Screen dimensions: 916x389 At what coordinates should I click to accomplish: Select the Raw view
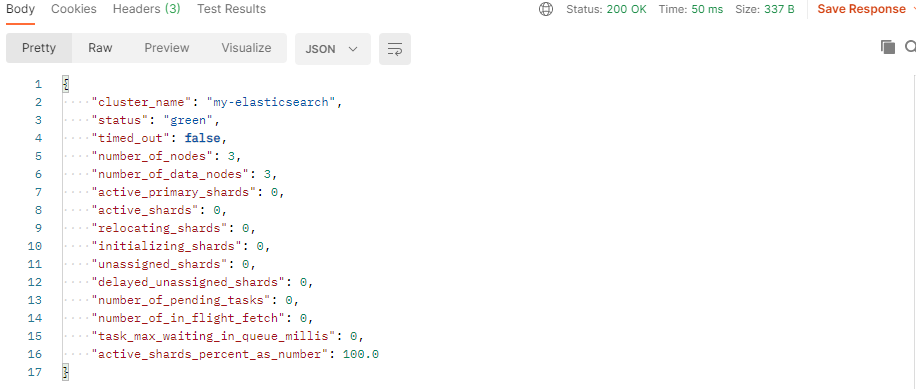(x=100, y=48)
